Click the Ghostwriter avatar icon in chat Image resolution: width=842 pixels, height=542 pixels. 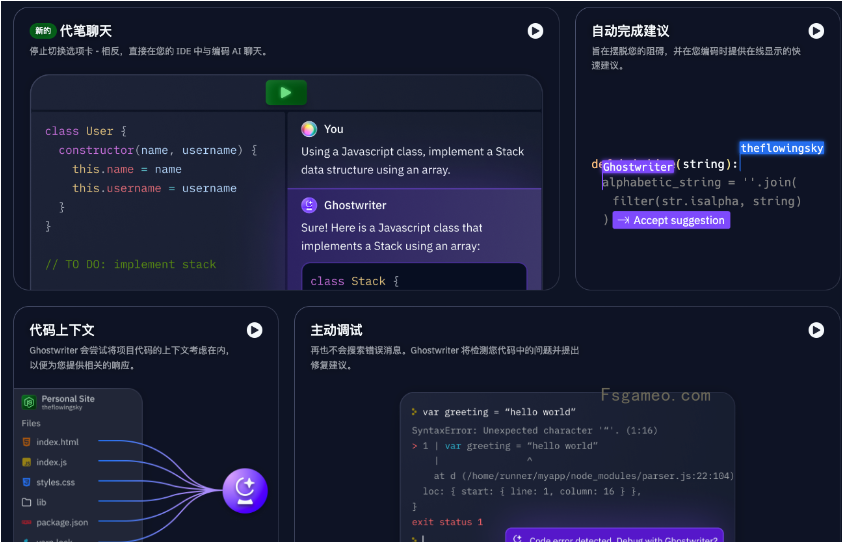click(x=309, y=205)
